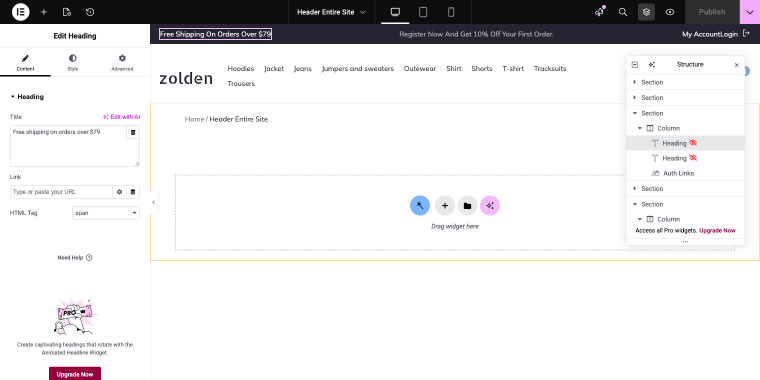Open the Elementor logo menu
The width and height of the screenshot is (760, 380).
(x=20, y=12)
